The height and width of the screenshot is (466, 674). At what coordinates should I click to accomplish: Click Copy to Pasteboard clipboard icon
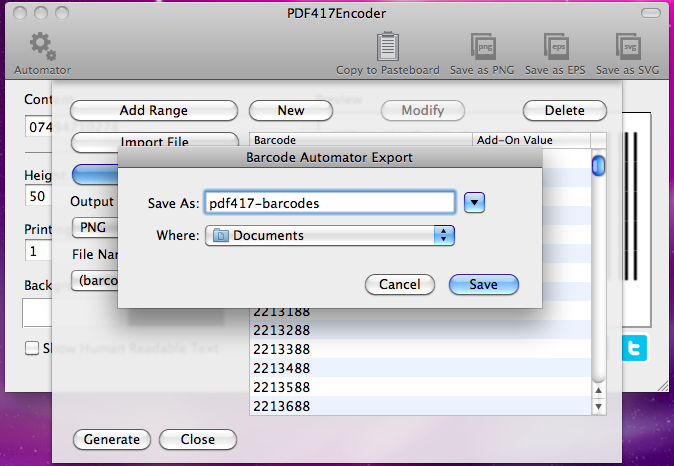tap(387, 46)
